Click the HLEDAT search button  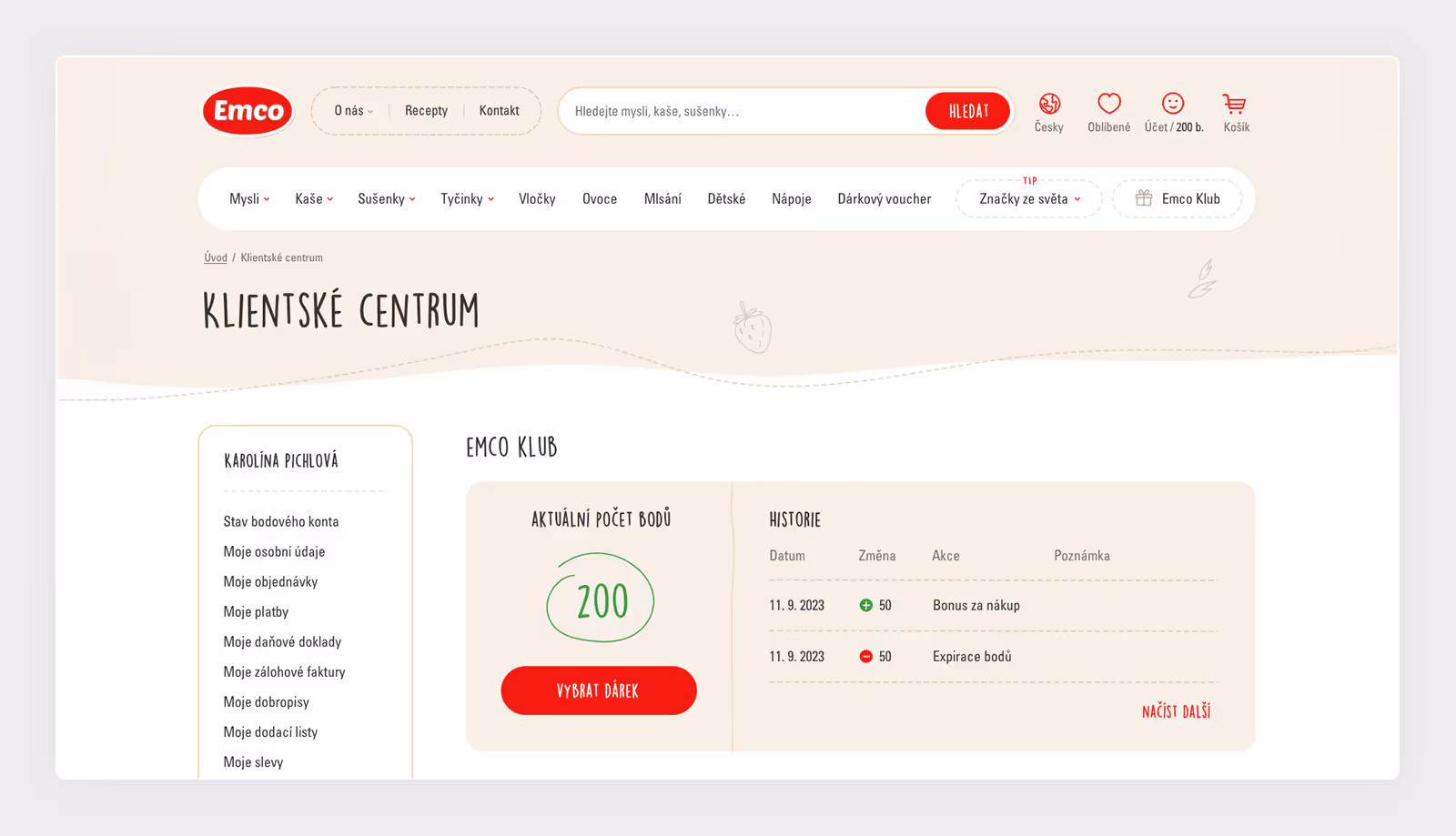point(968,111)
